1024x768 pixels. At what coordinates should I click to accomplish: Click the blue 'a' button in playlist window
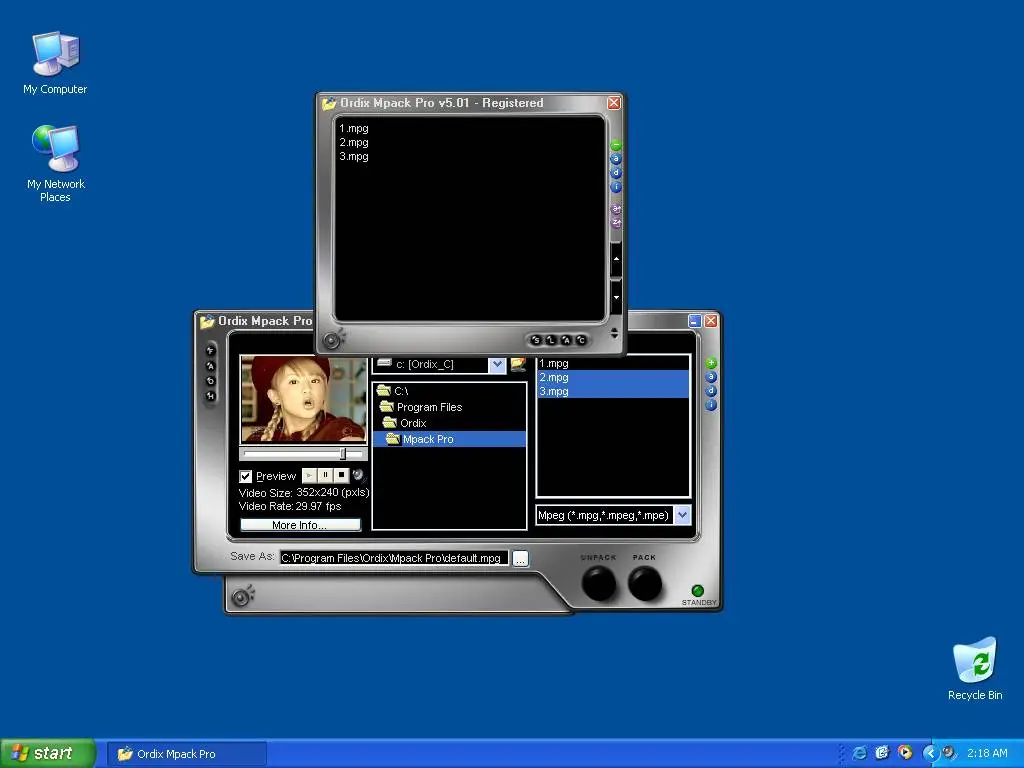(615, 159)
